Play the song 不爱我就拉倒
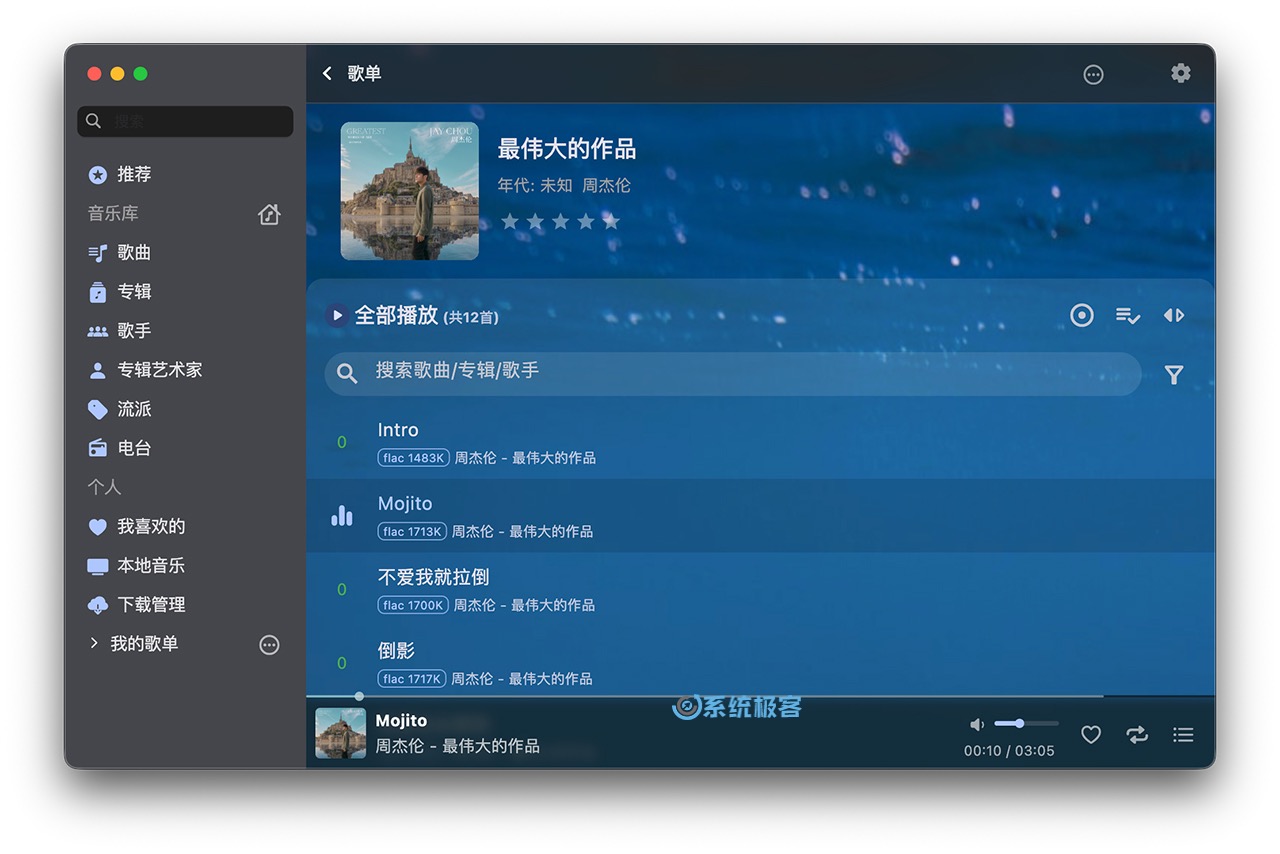Screen dimensions: 1280x854 tap(433, 578)
